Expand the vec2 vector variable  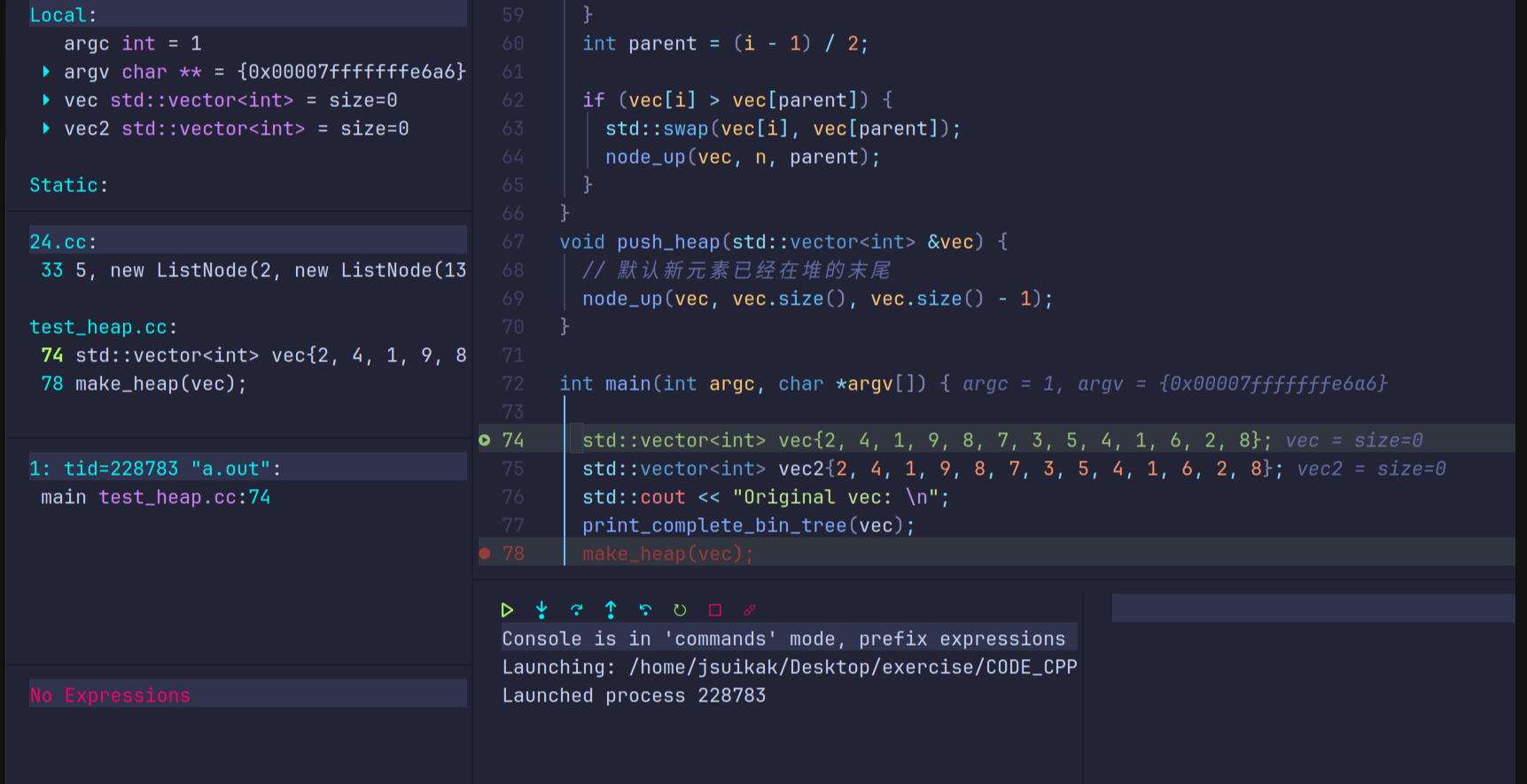point(46,128)
